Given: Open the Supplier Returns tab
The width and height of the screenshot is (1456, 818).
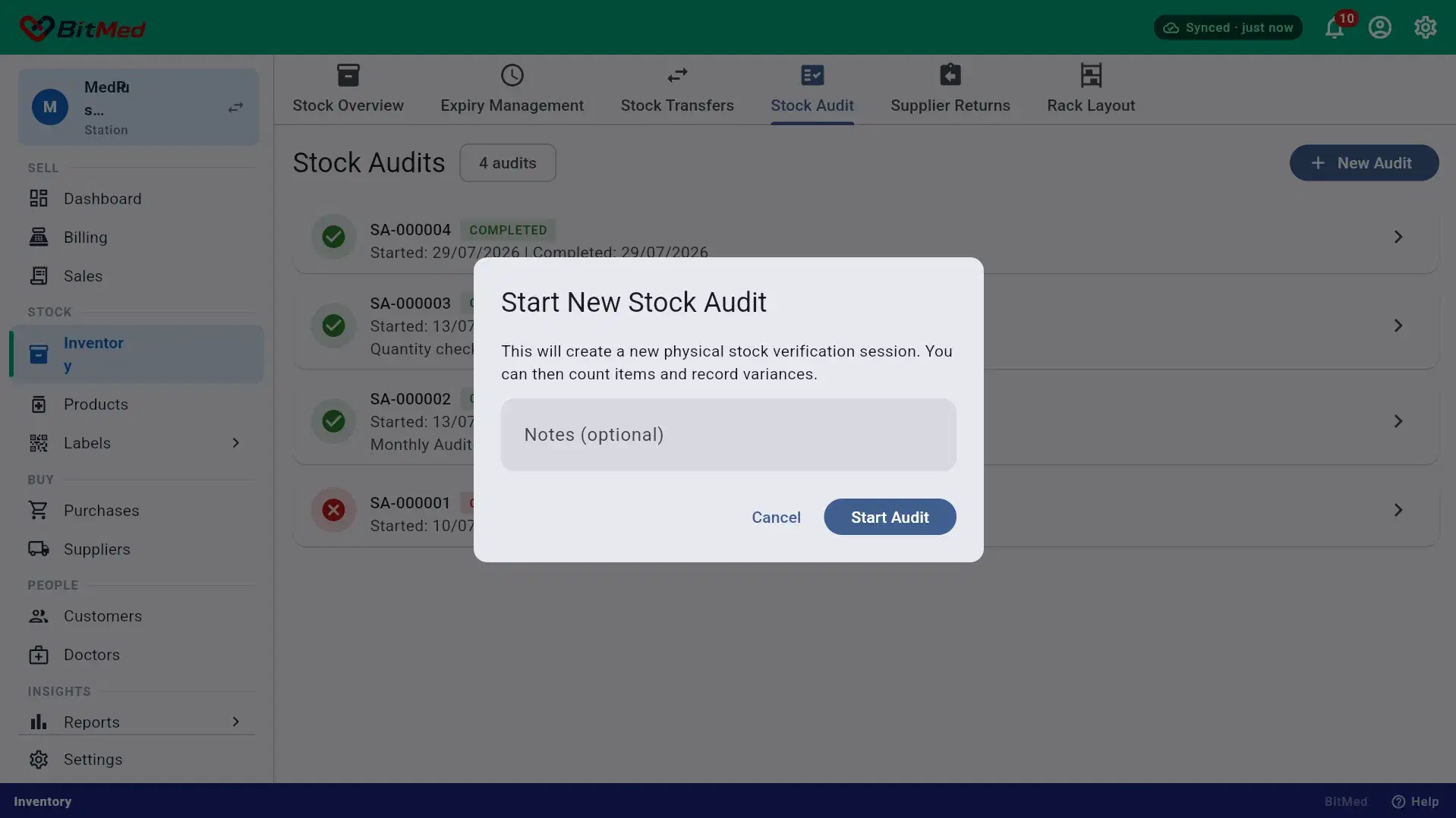Looking at the screenshot, I should click(950, 90).
